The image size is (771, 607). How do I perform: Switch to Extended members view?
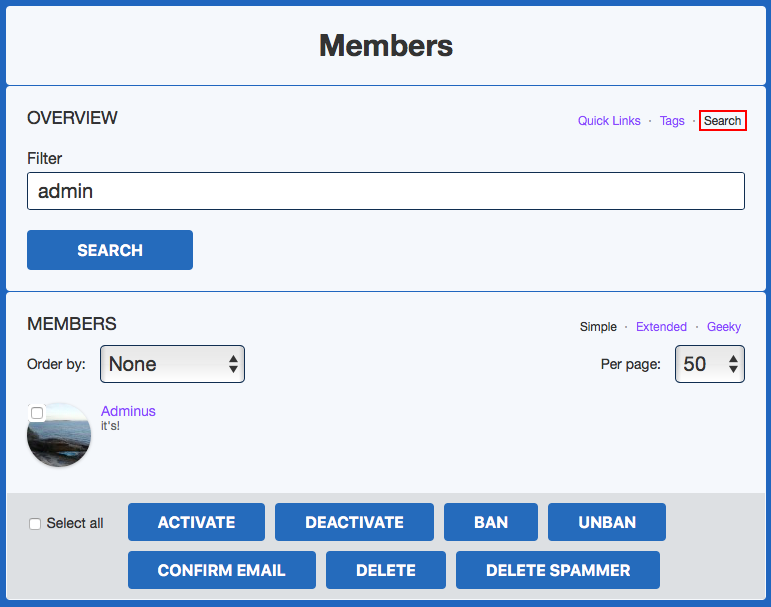(x=661, y=327)
